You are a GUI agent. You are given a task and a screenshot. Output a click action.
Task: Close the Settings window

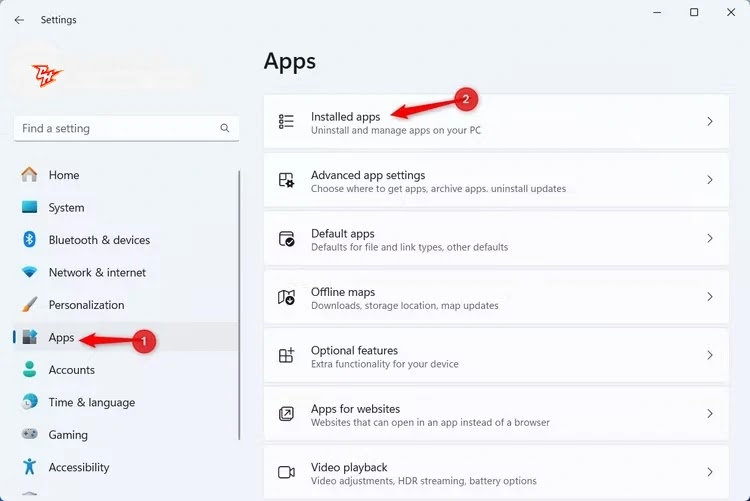(731, 12)
